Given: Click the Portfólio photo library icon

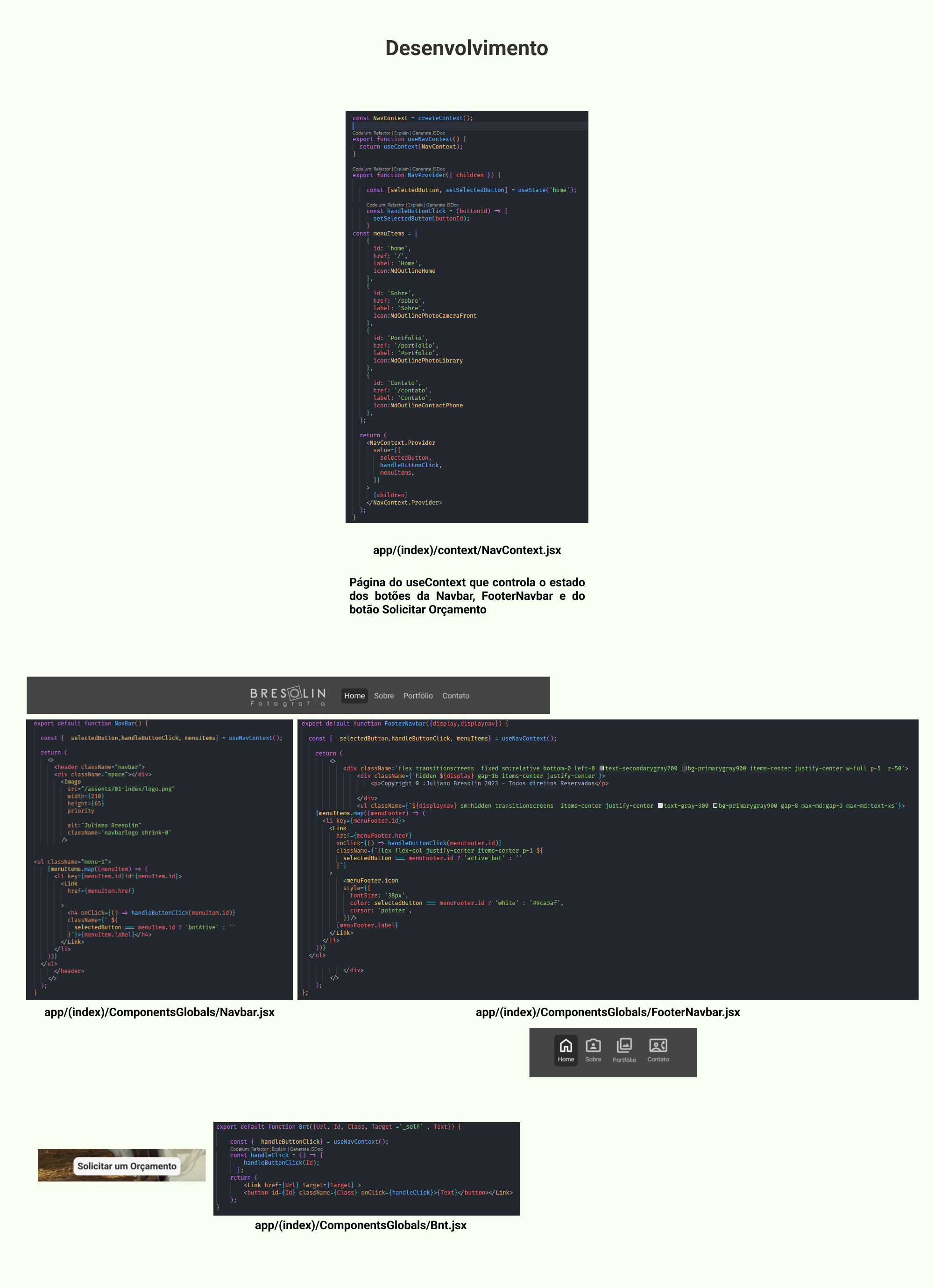Looking at the screenshot, I should coord(624,1046).
